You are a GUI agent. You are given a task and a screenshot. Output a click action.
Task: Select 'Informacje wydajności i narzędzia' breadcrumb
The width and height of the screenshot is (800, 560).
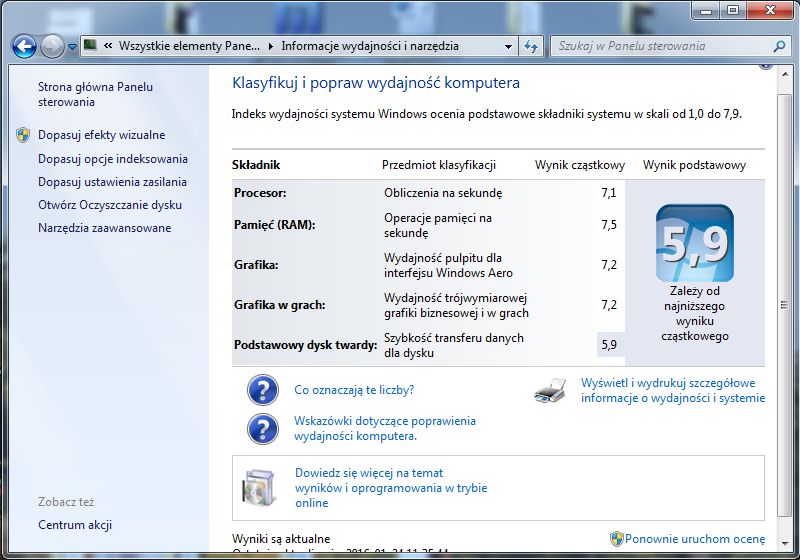[x=370, y=46]
